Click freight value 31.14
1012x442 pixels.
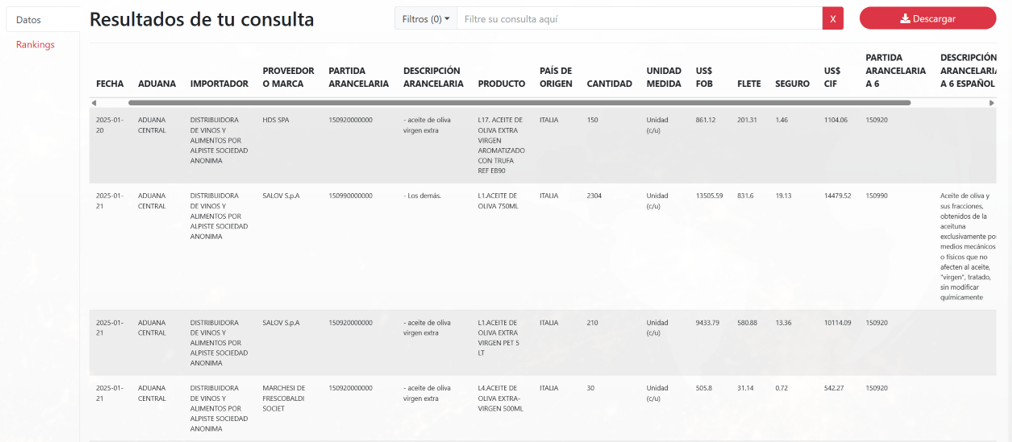click(x=746, y=388)
